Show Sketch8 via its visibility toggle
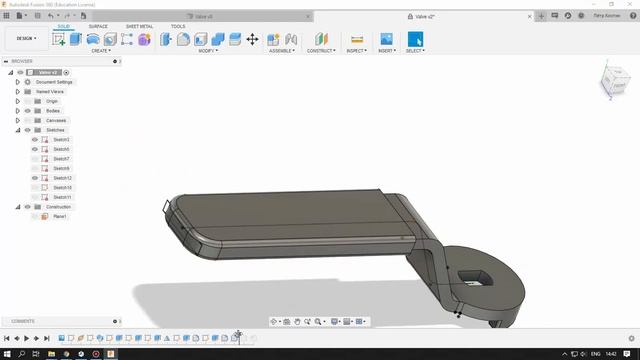 click(35, 169)
